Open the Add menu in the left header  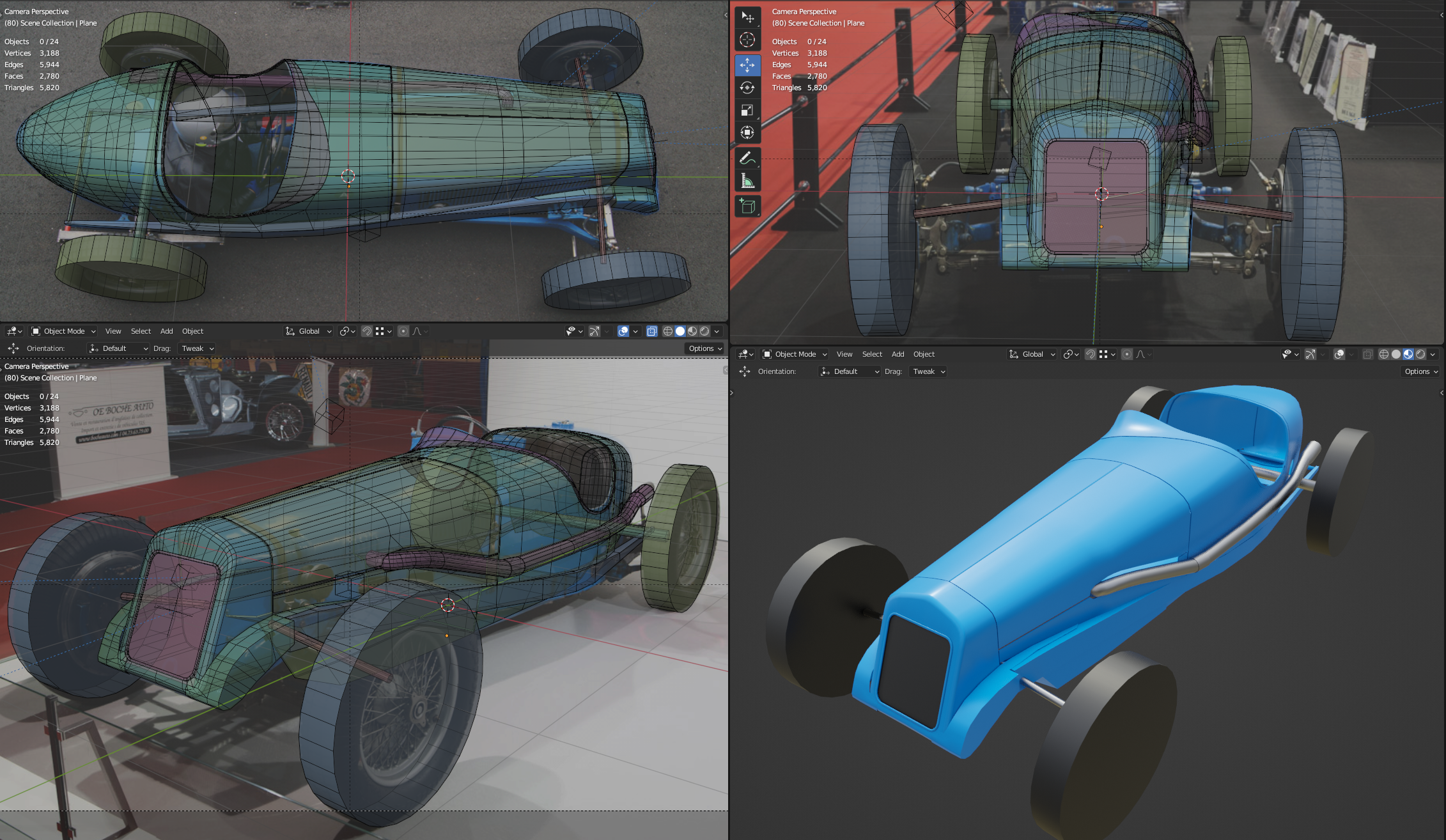[x=166, y=331]
